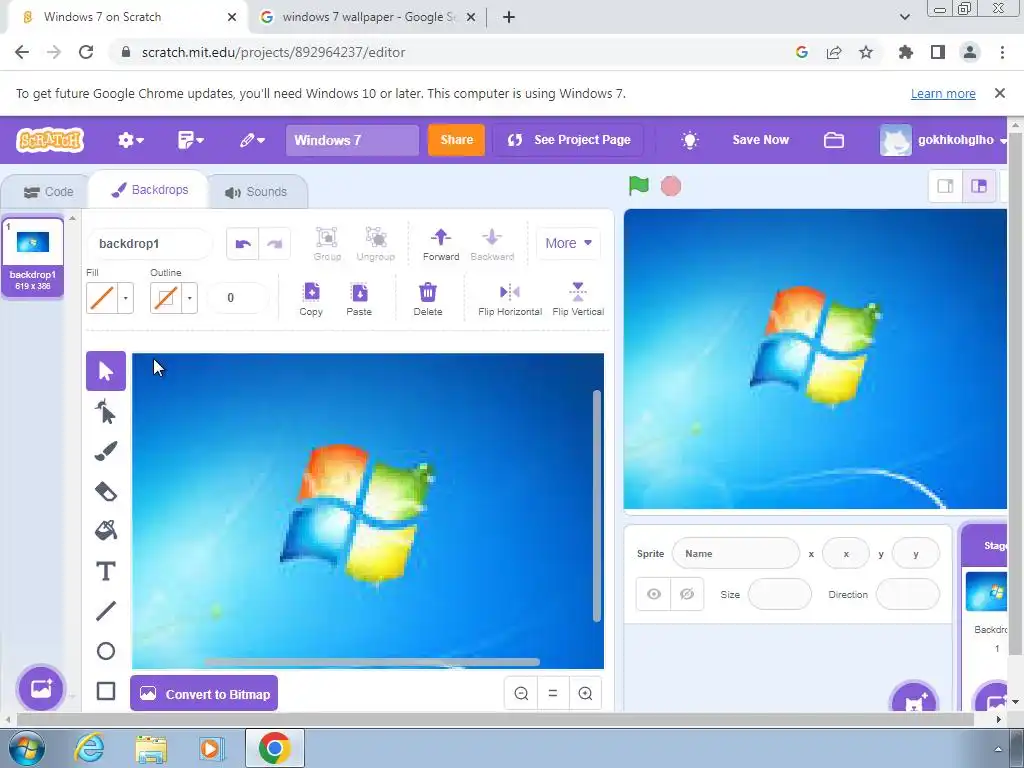Image resolution: width=1024 pixels, height=768 pixels.
Task: Click the outline width field
Action: point(238,298)
